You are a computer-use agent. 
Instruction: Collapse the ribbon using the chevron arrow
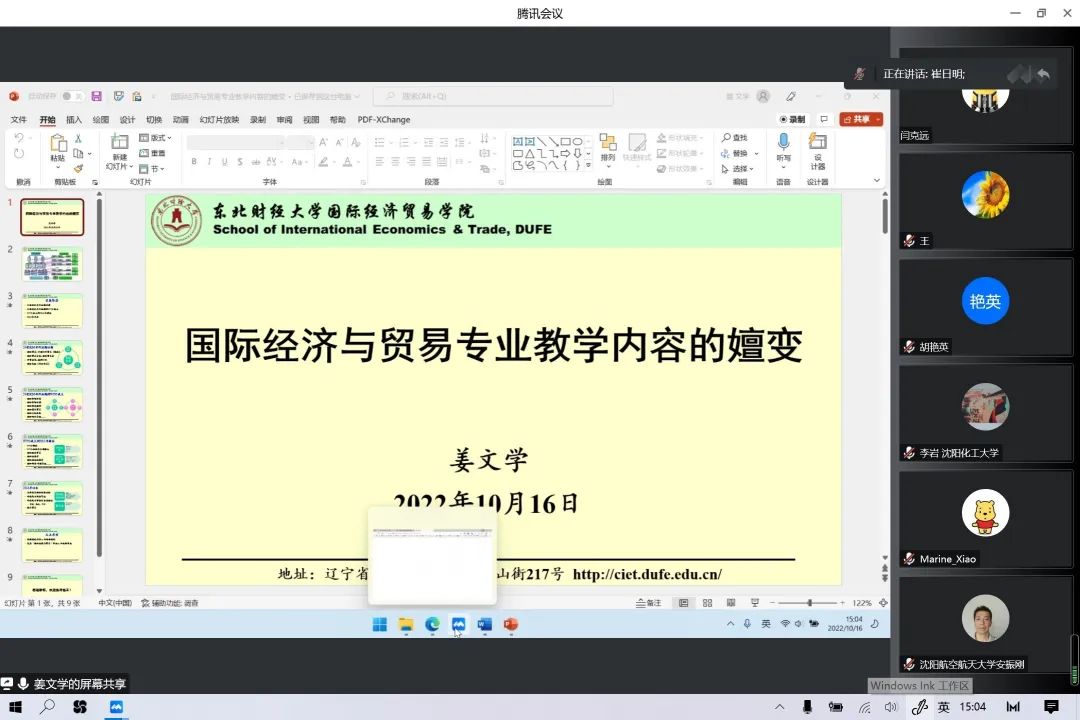[877, 181]
